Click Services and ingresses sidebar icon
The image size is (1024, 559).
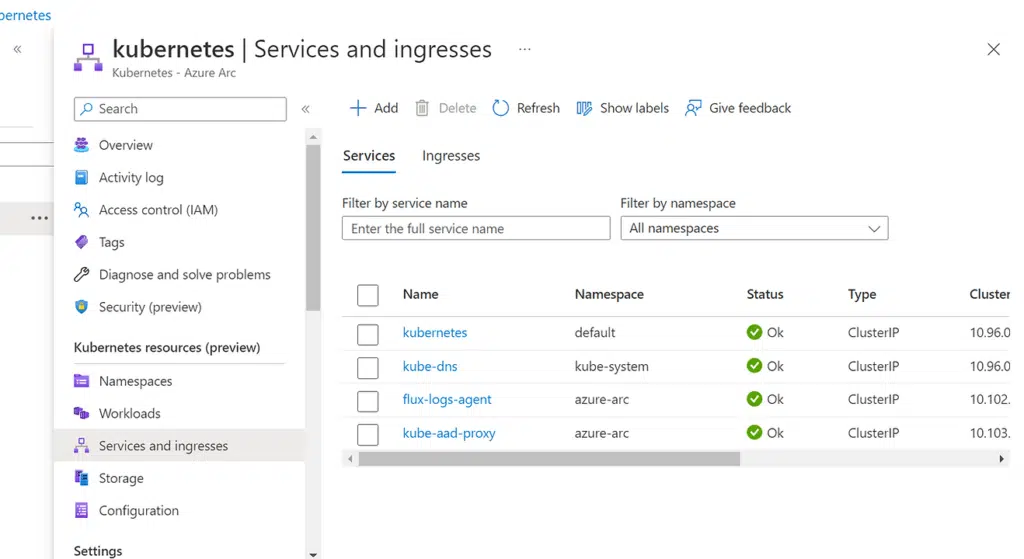(82, 446)
